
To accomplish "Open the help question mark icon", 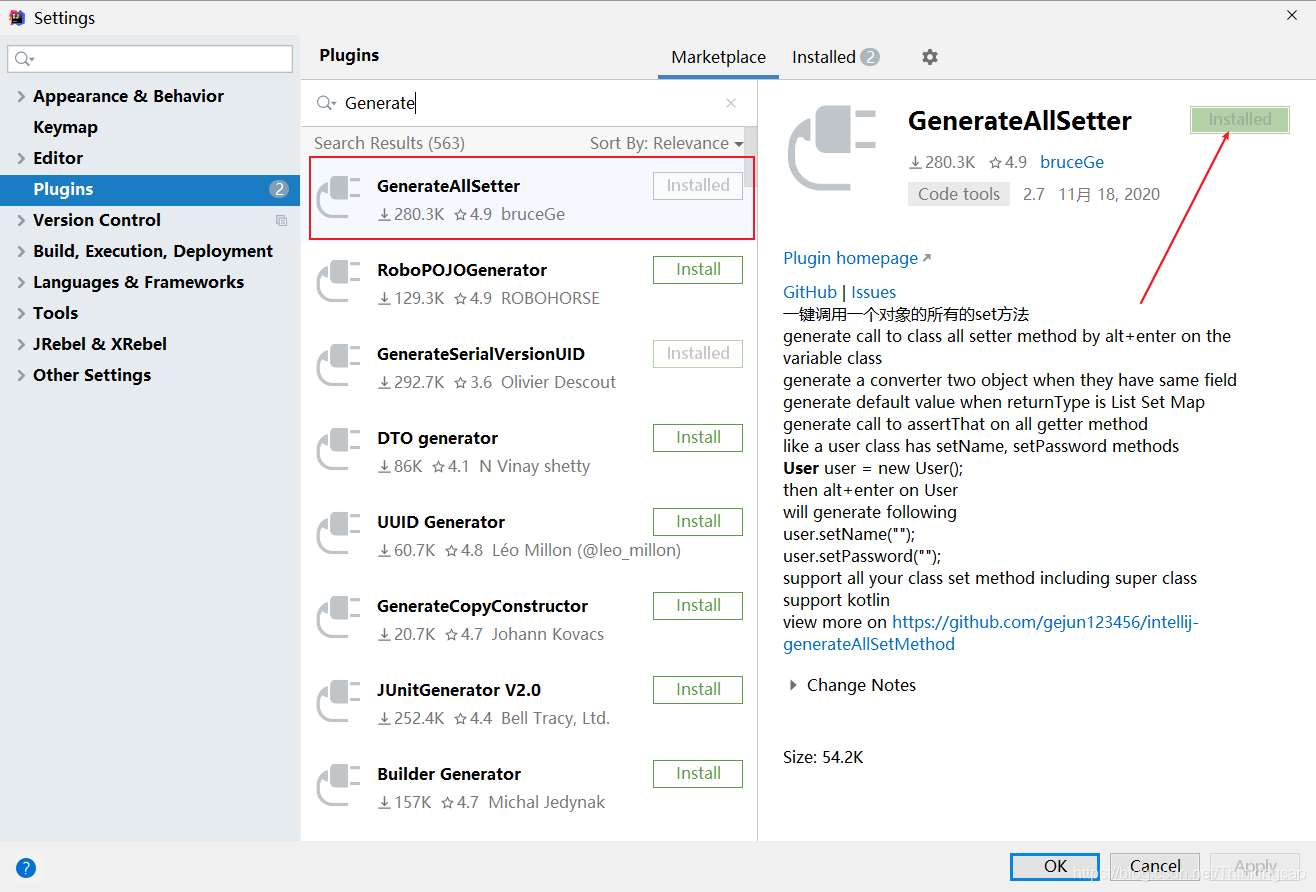I will pyautogui.click(x=26, y=867).
